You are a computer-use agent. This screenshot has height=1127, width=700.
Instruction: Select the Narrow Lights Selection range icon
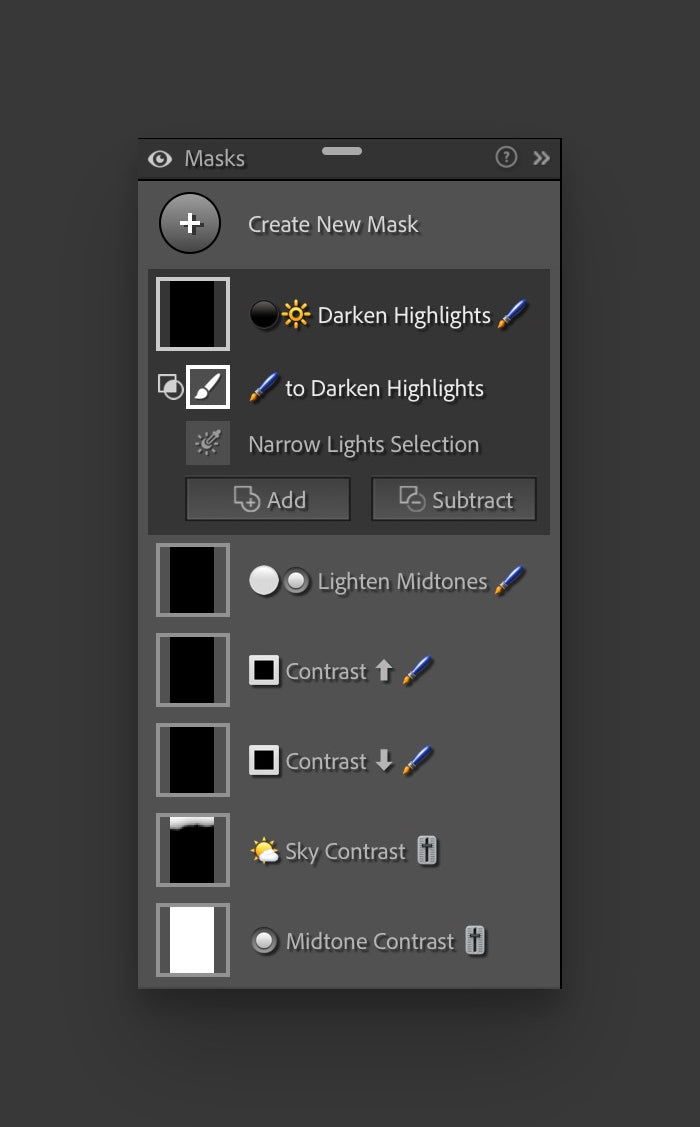[x=208, y=443]
